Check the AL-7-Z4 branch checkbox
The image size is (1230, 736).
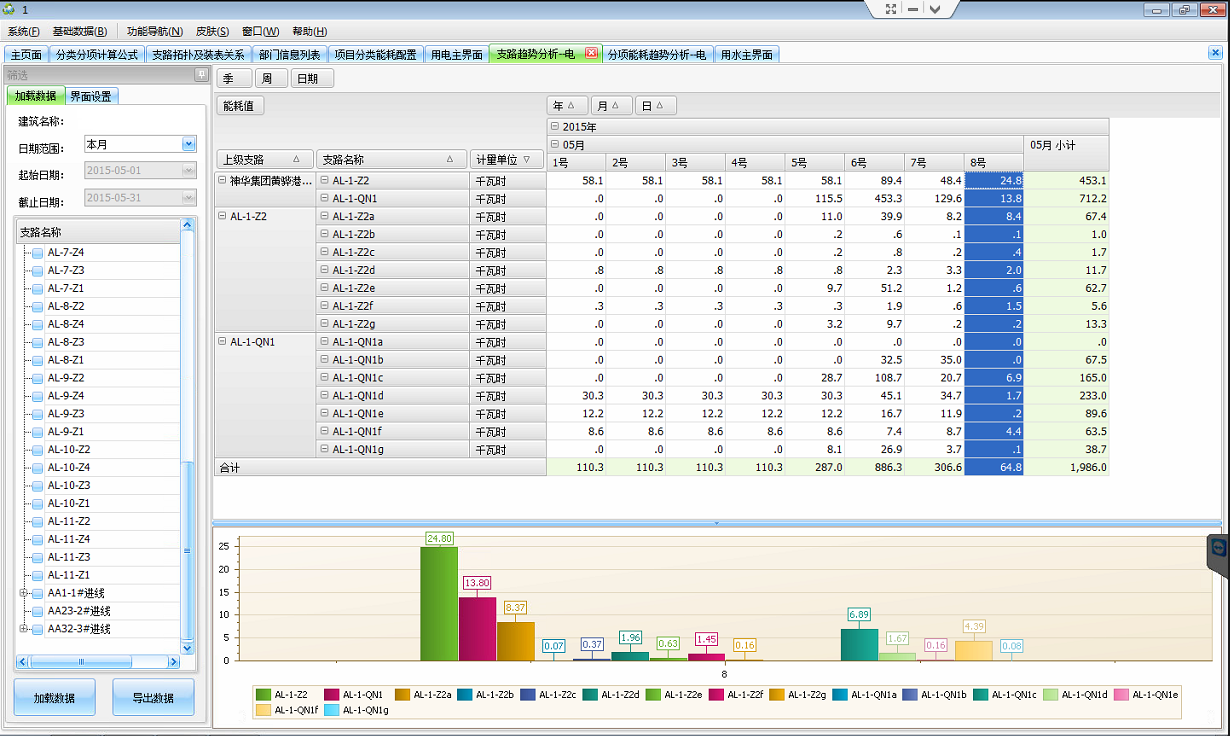pos(37,253)
